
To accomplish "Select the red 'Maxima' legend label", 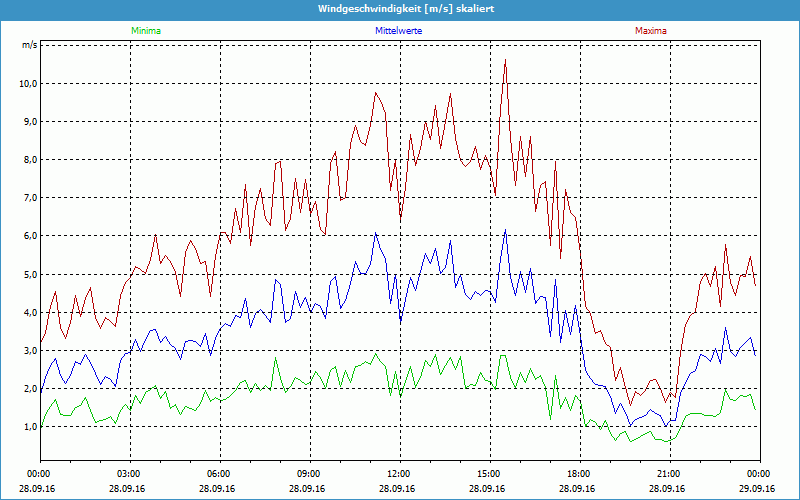I will (x=651, y=31).
